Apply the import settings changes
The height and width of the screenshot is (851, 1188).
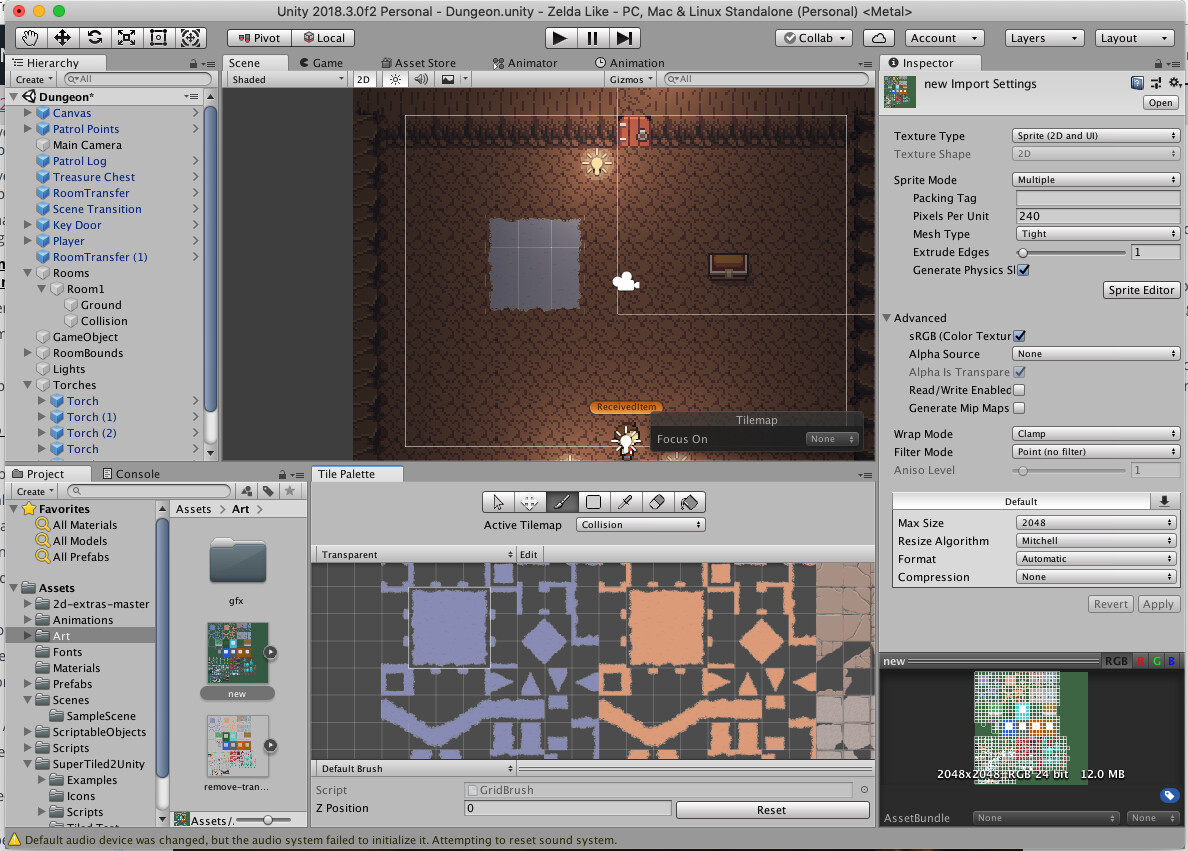pyautogui.click(x=1159, y=604)
